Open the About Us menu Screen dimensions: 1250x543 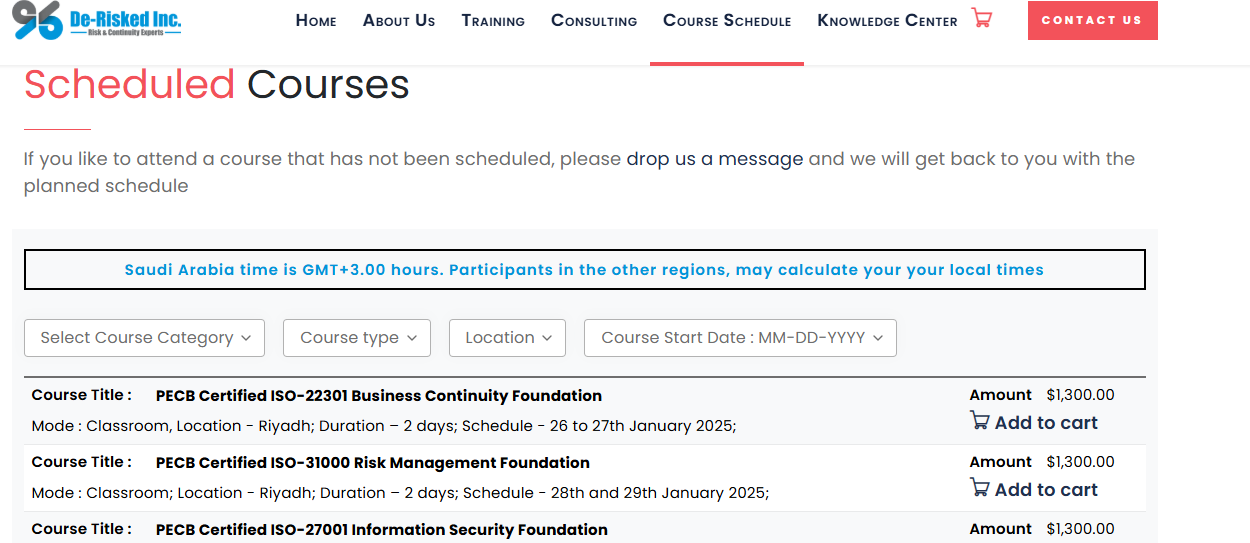tap(399, 20)
